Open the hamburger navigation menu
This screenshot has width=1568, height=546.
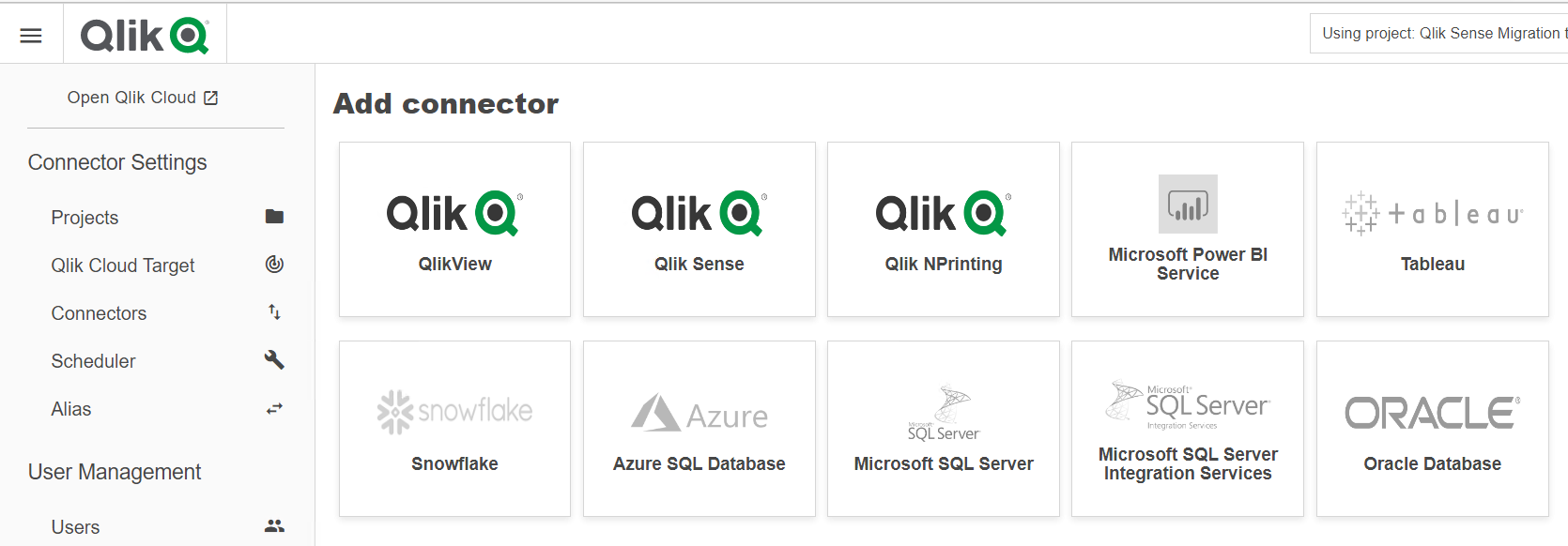pyautogui.click(x=31, y=34)
